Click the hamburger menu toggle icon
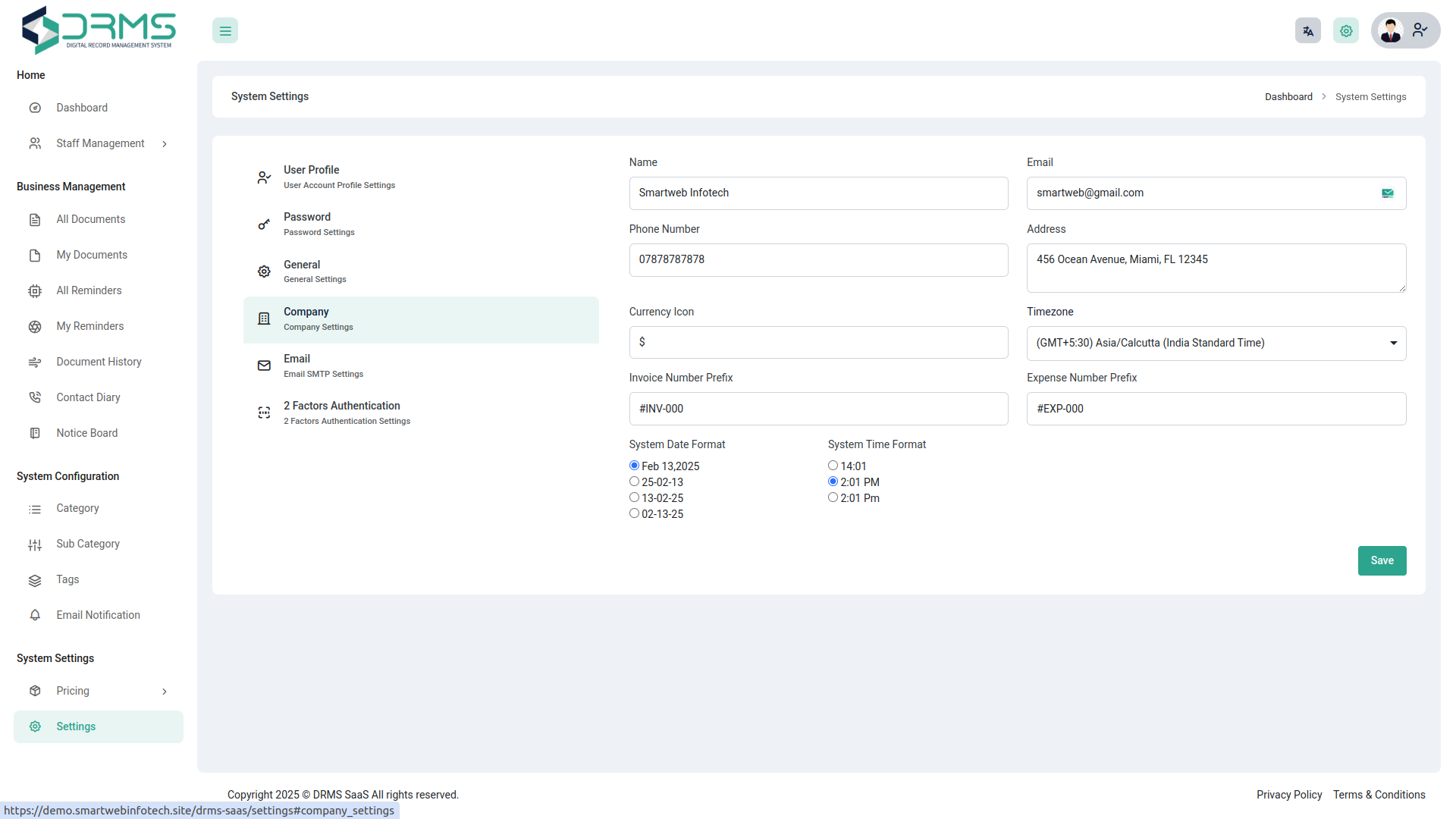 225,31
